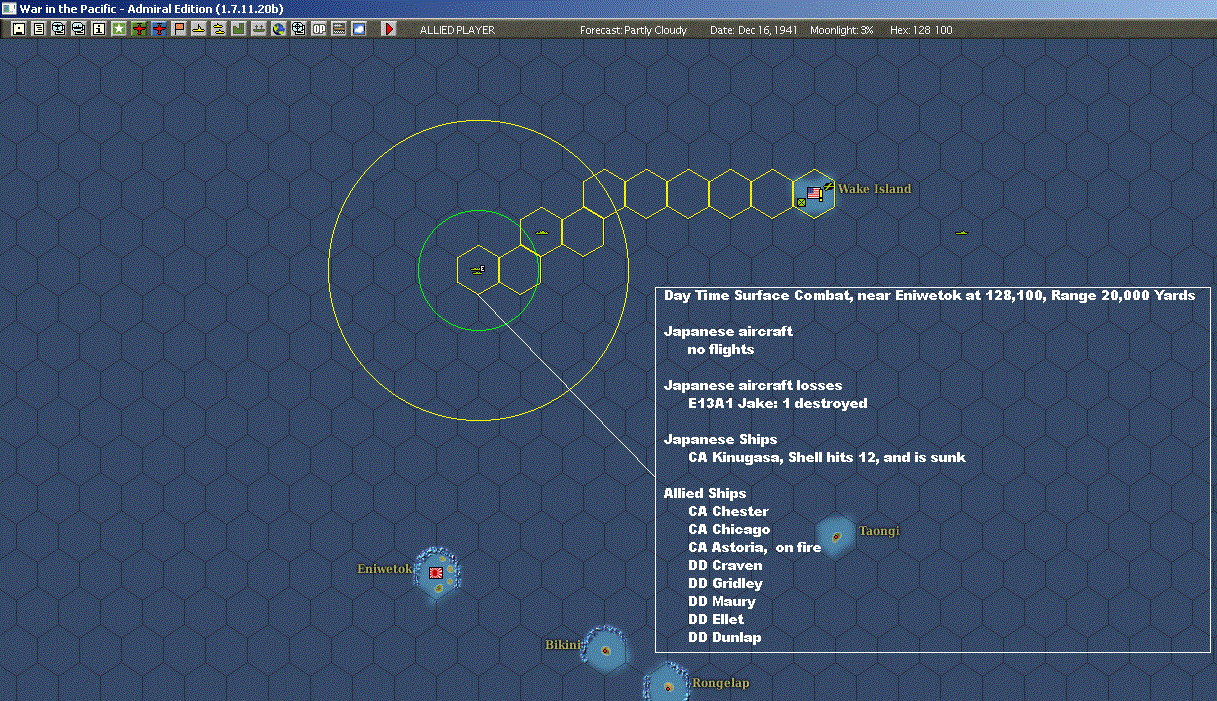This screenshot has width=1217, height=701.
Task: Click the globe toolbar icon
Action: coord(278,29)
